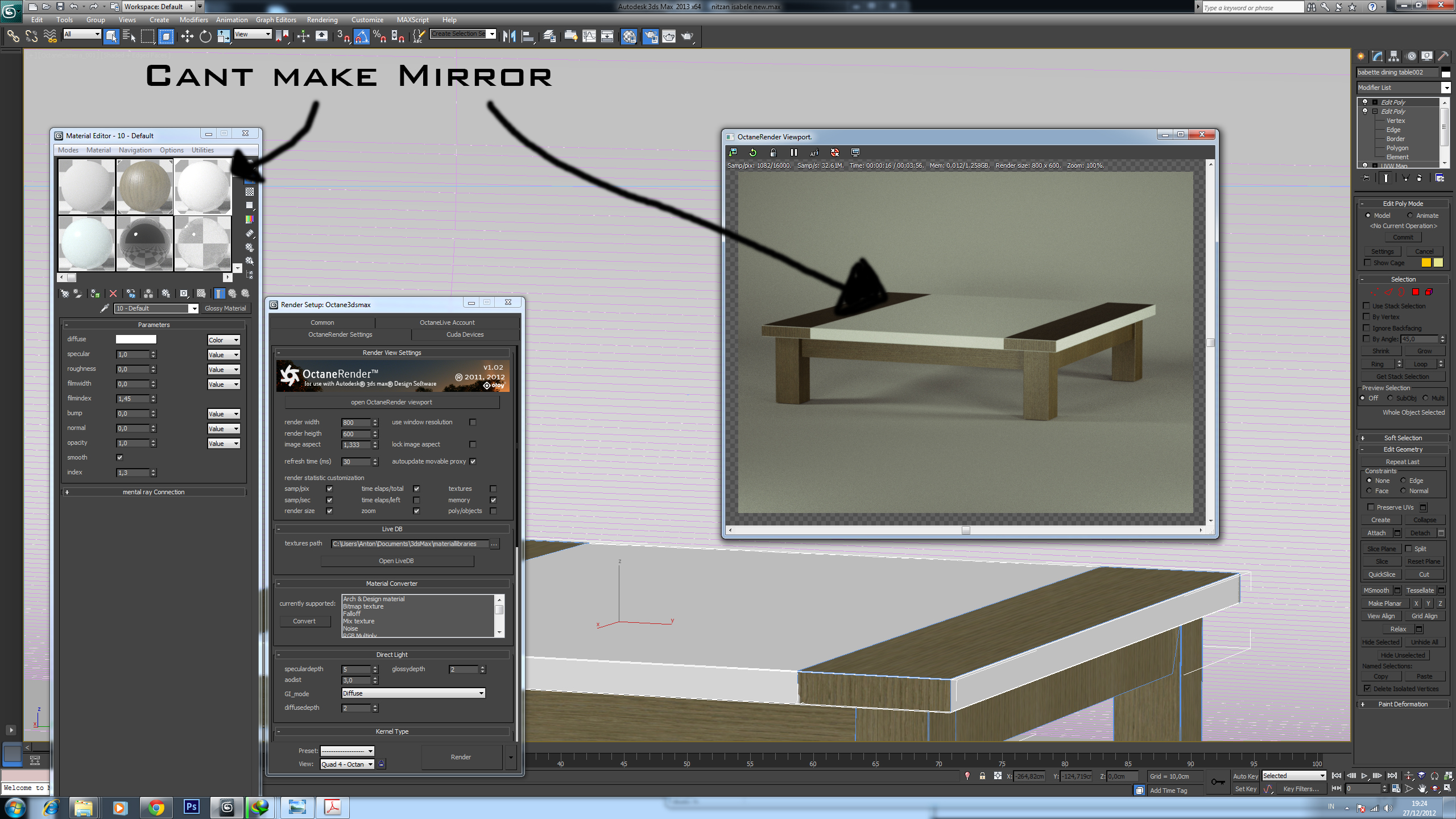Click the diffuse white color swatch
Viewport: 1456px width, 819px height.
point(136,339)
